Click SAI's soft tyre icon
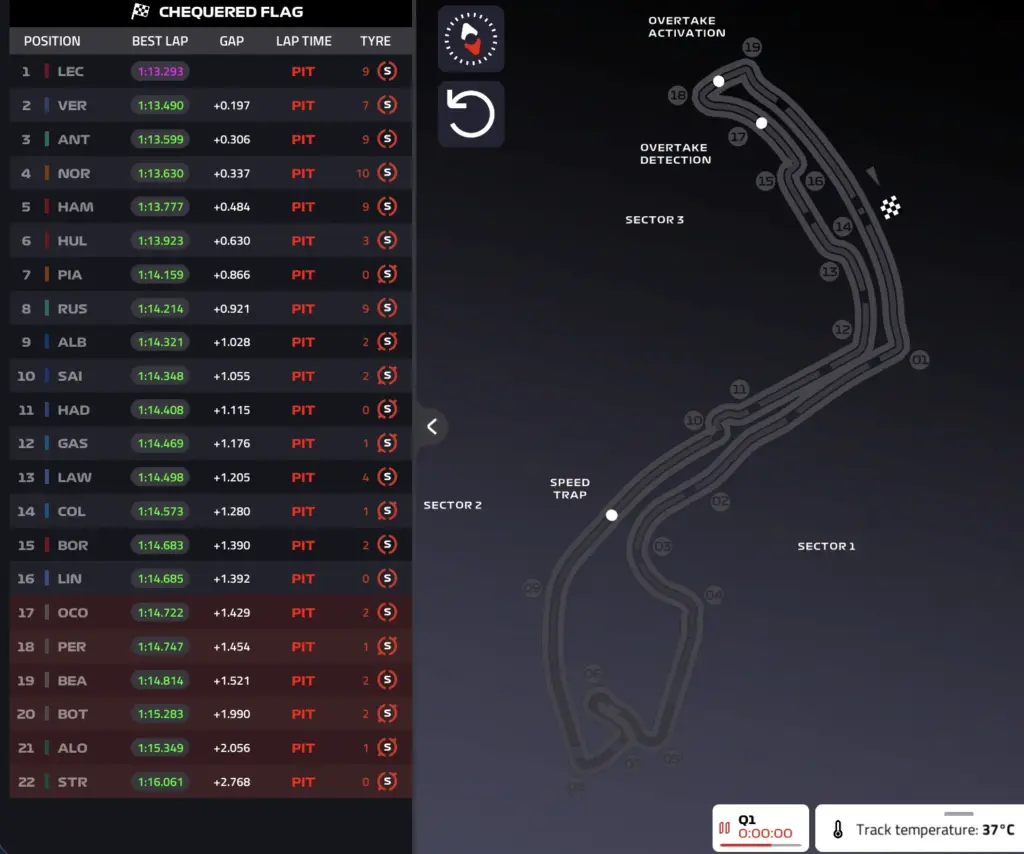 (x=387, y=375)
